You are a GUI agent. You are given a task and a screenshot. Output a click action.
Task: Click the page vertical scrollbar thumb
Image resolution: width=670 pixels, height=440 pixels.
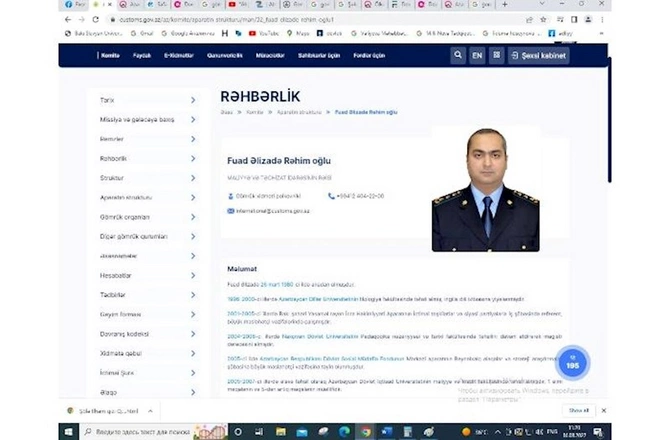609,120
